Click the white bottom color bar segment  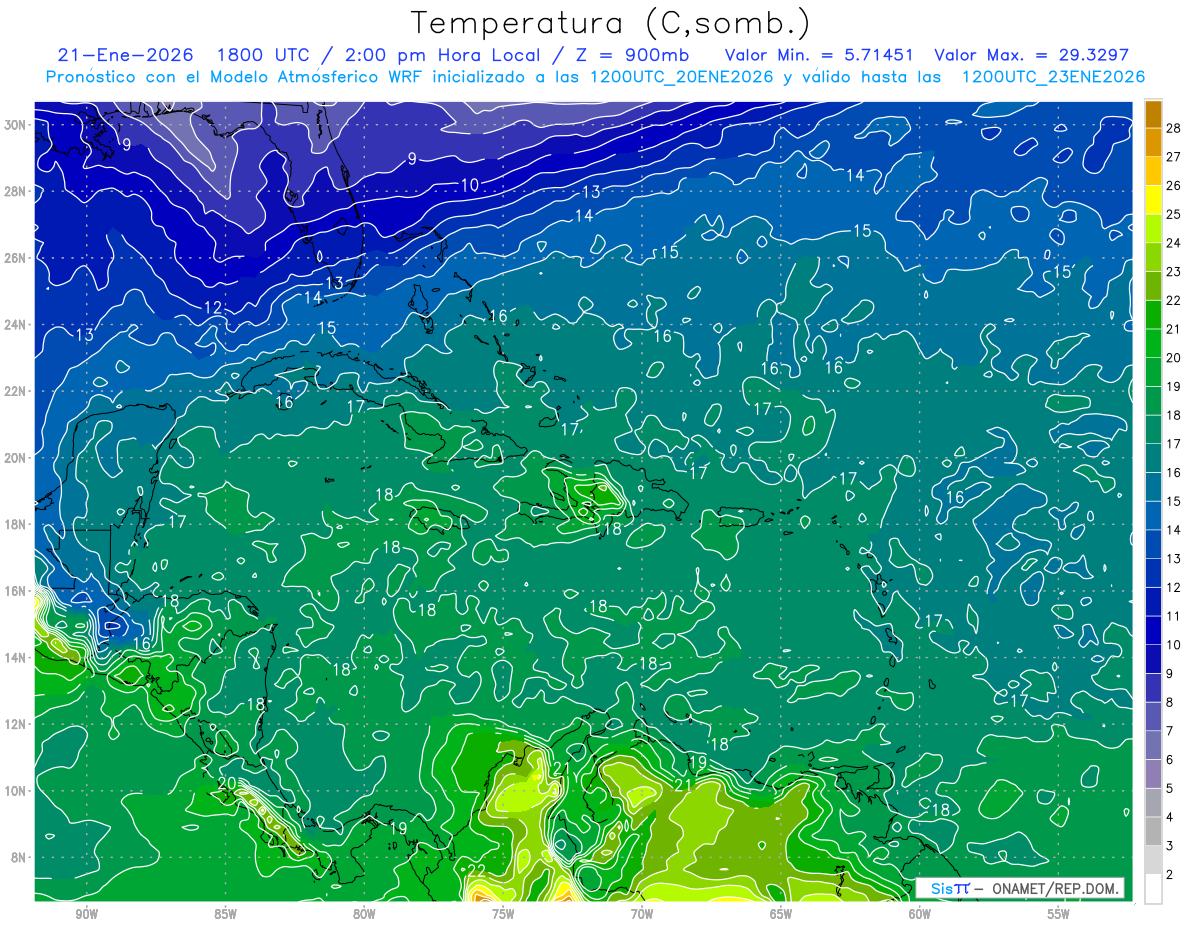[x=1153, y=889]
